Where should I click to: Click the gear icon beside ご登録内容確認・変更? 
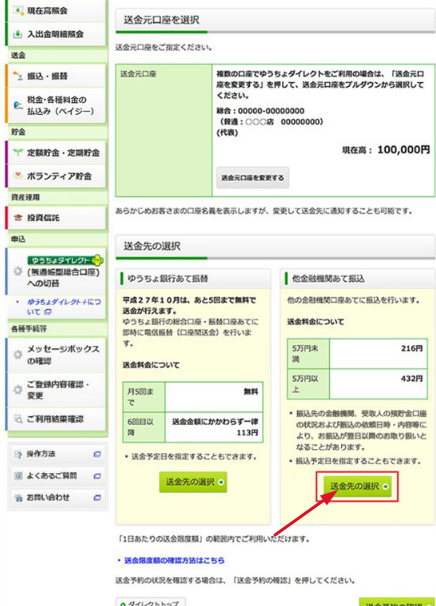click(x=18, y=390)
